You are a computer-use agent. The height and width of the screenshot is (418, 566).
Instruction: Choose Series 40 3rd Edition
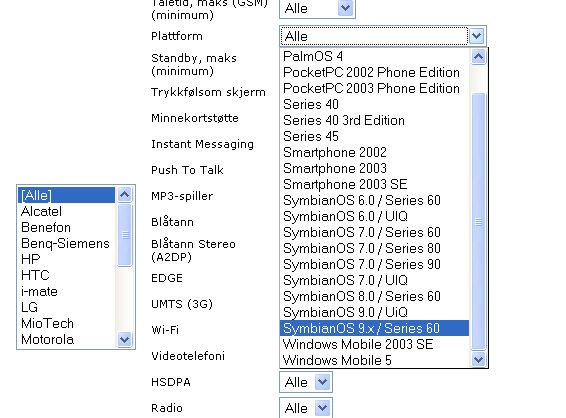[375, 120]
